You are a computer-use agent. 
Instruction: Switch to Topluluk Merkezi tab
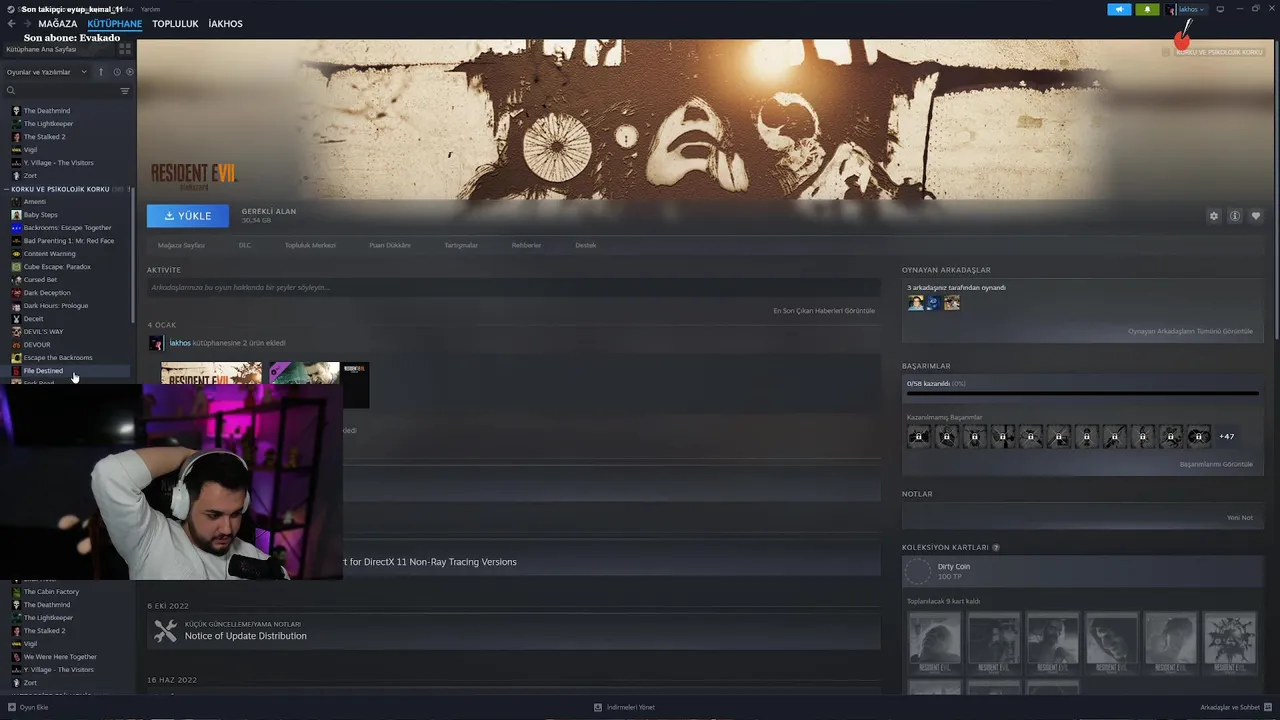[310, 245]
